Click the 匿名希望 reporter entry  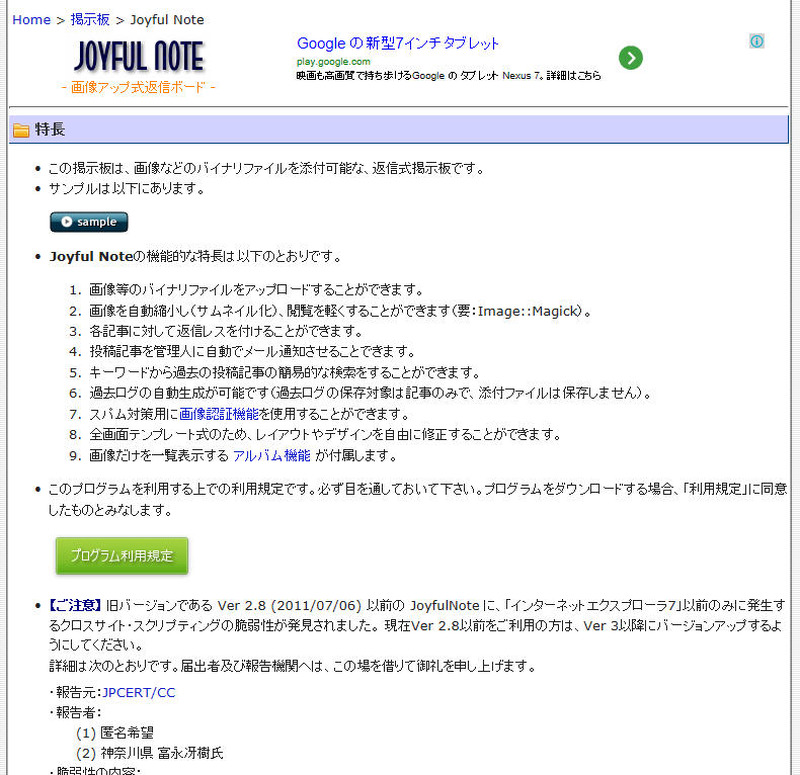(127, 732)
